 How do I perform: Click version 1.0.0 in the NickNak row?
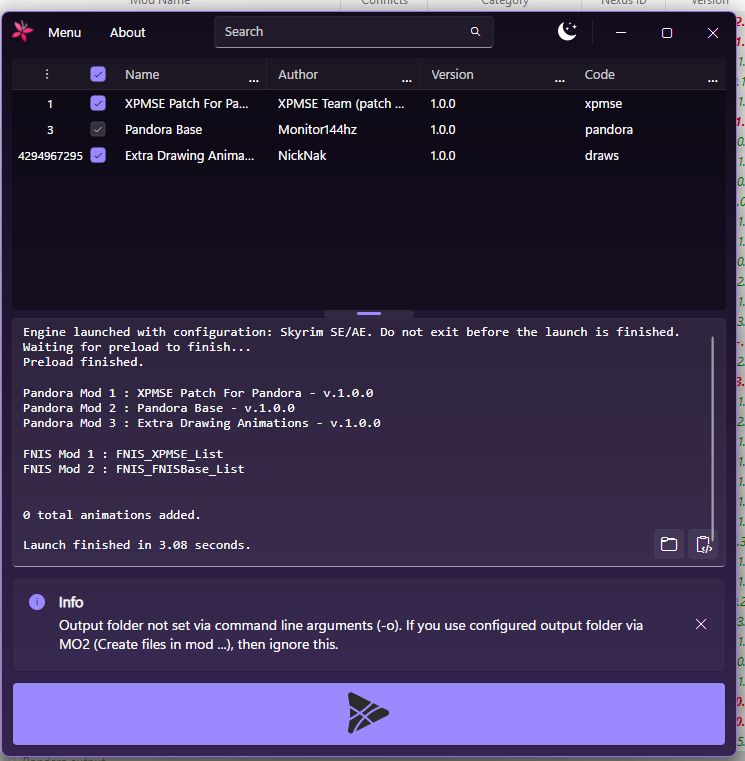443,155
